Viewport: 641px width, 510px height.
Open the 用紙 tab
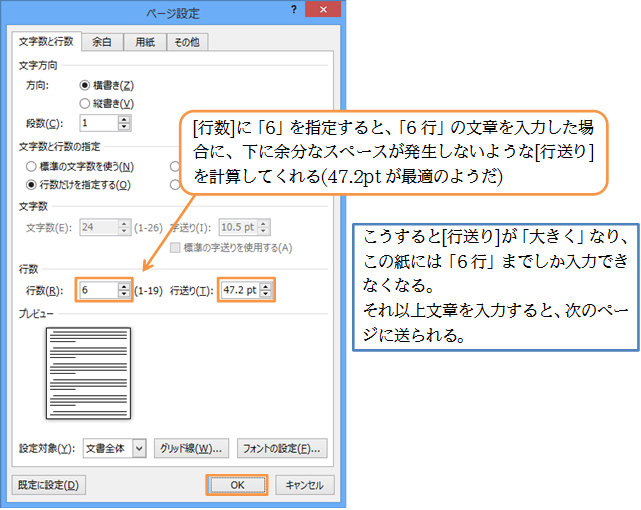click(x=145, y=42)
